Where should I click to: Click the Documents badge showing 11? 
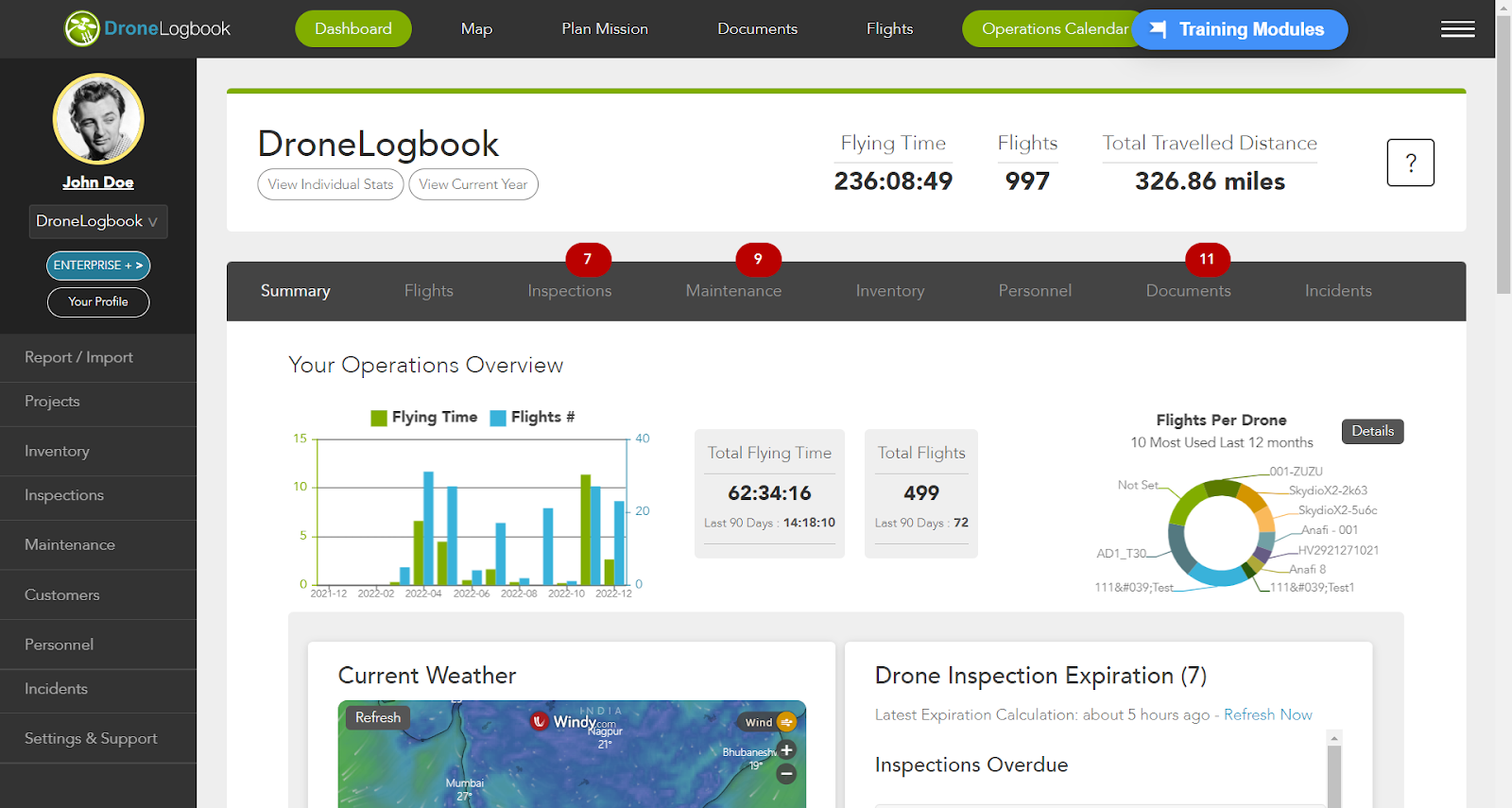(x=1207, y=259)
